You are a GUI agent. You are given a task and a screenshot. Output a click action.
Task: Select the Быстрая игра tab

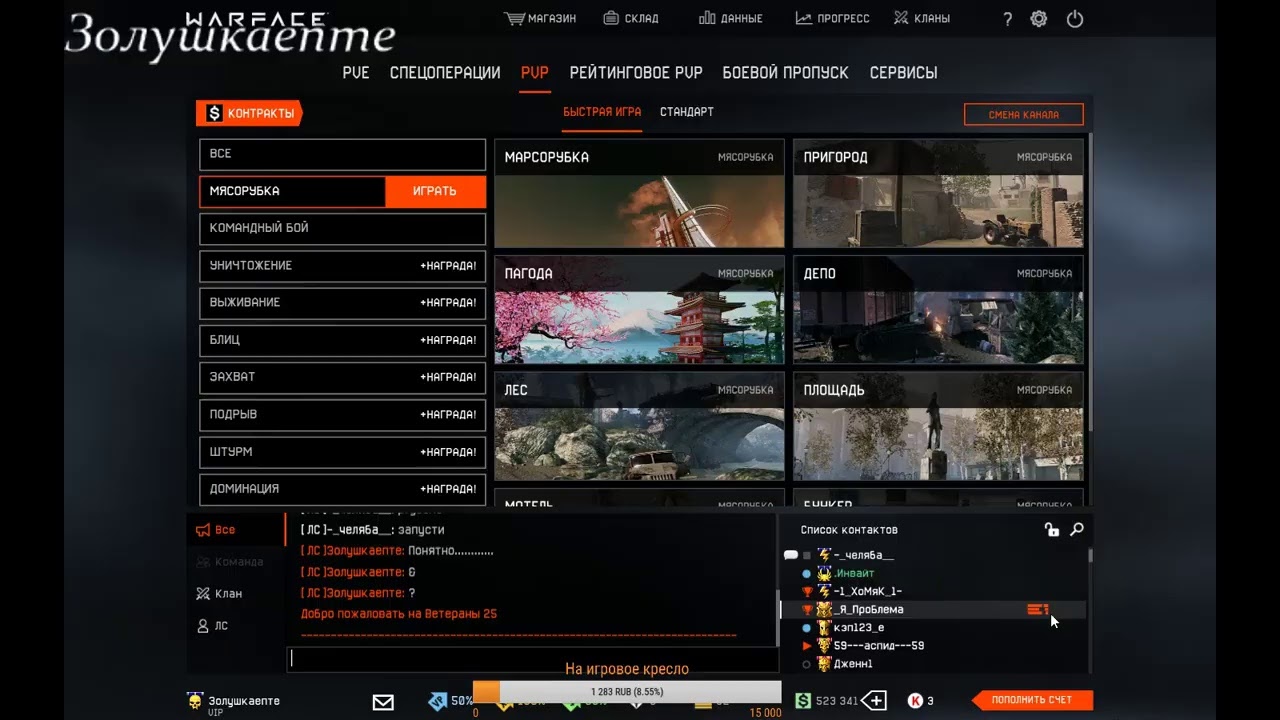point(602,112)
